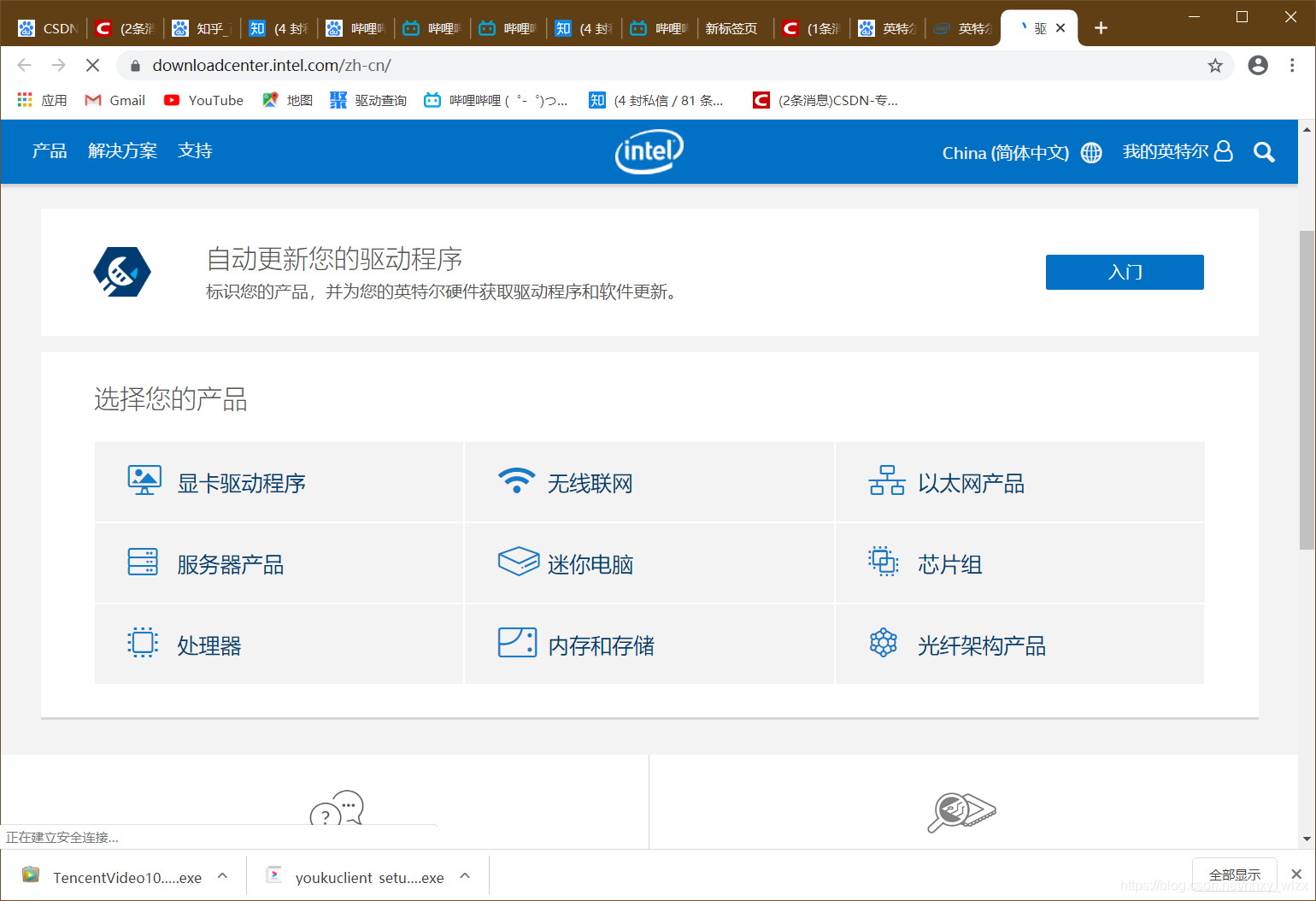Select the 光纤架构产品 product tile
The image size is (1316, 901).
click(x=1019, y=645)
